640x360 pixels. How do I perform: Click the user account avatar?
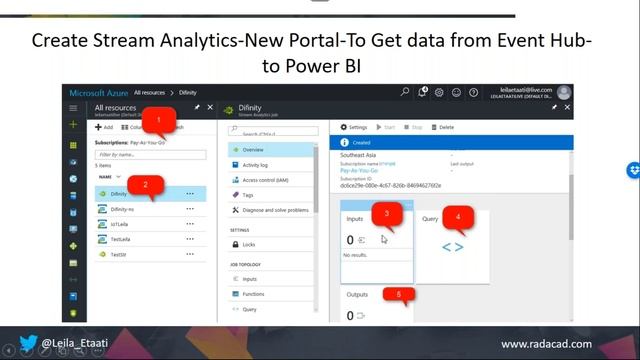(564, 93)
